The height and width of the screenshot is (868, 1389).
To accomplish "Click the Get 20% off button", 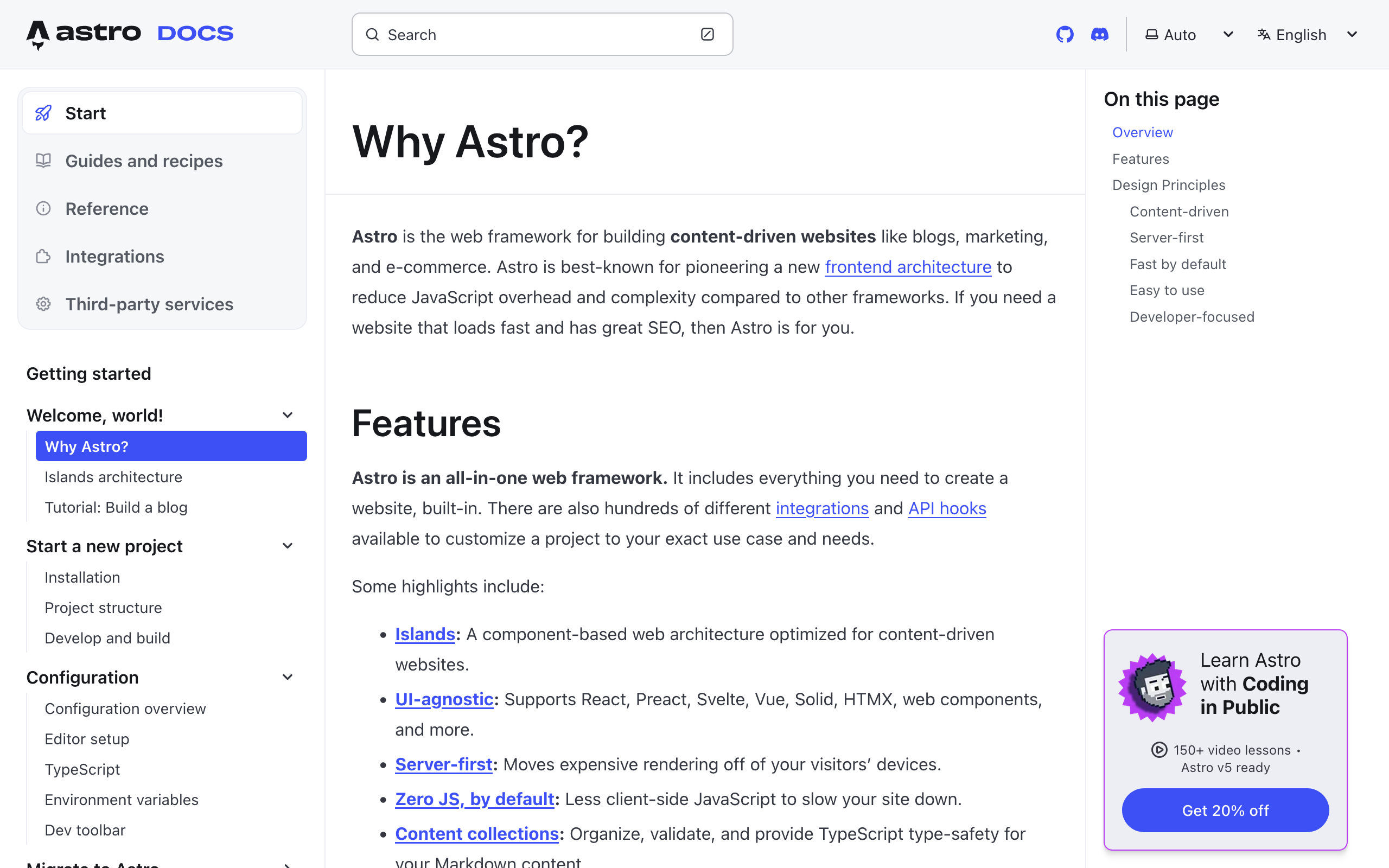I will coord(1225,810).
